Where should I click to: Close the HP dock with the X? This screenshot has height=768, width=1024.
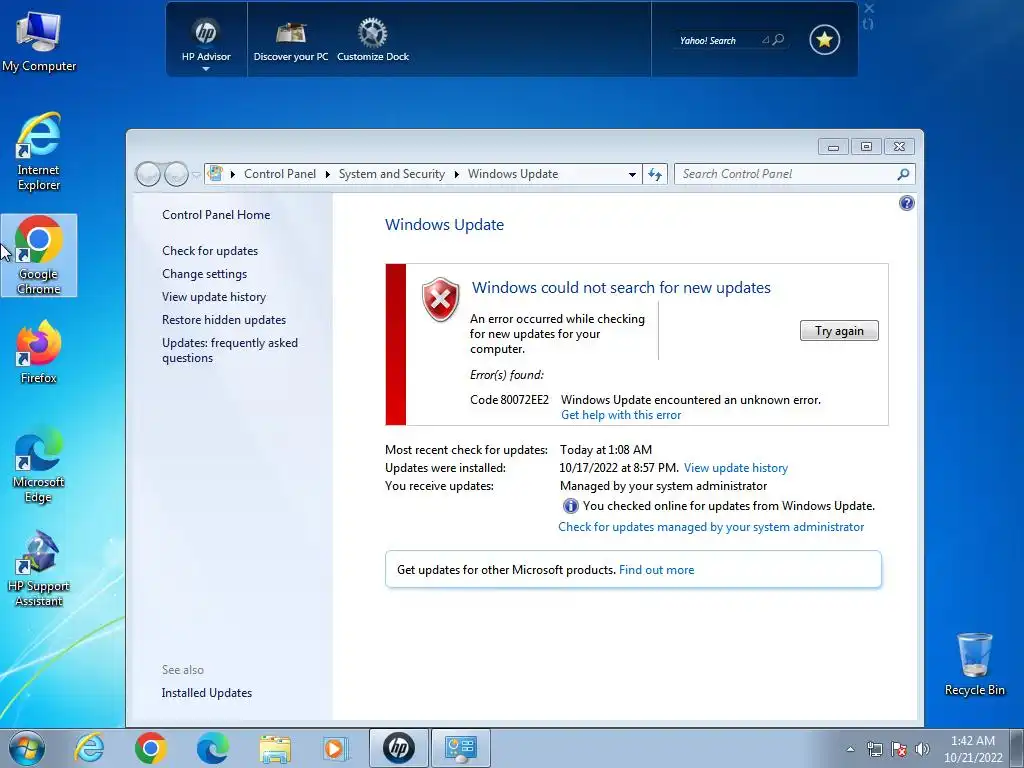(x=869, y=8)
